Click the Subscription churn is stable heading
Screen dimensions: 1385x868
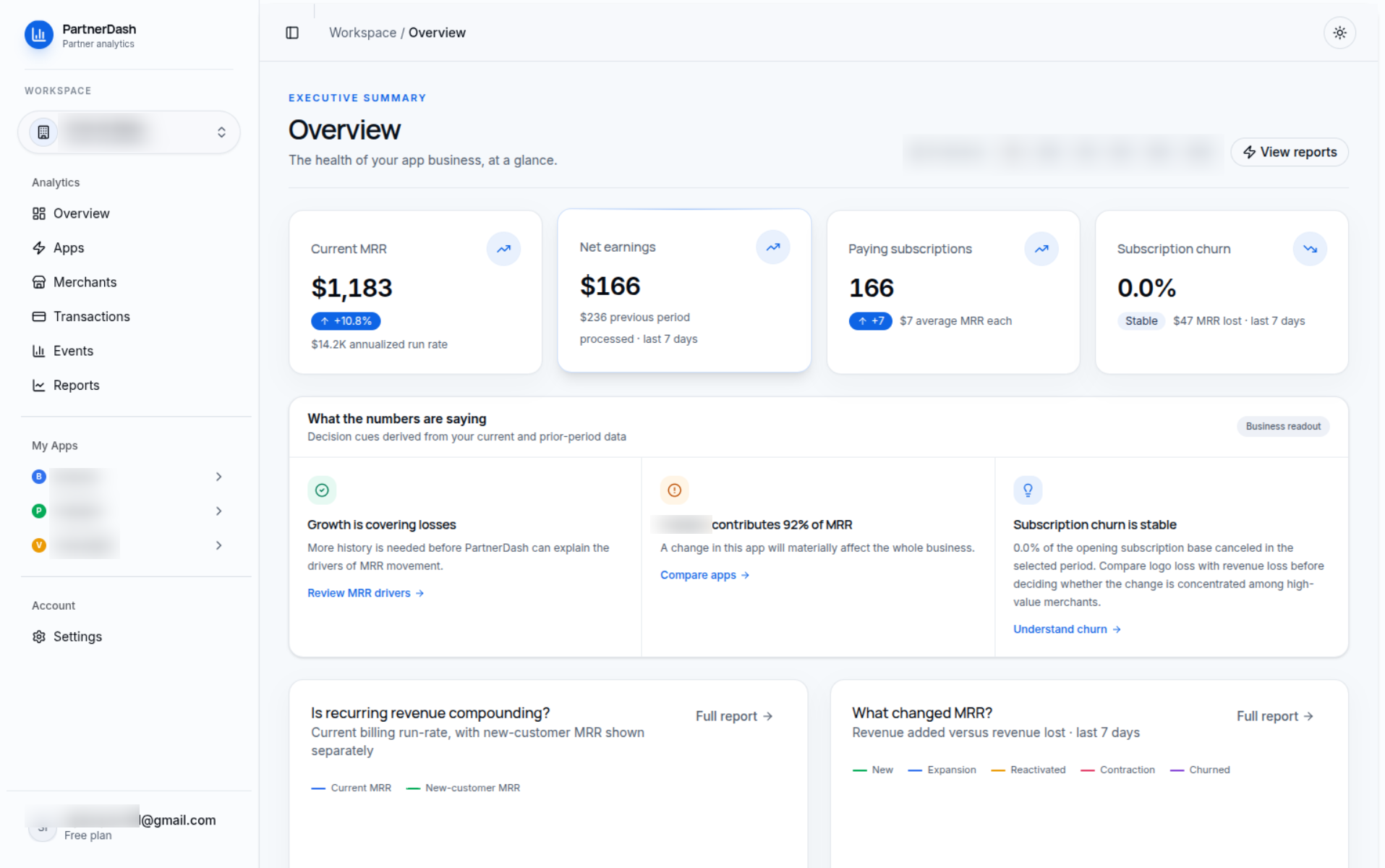[x=1094, y=525]
